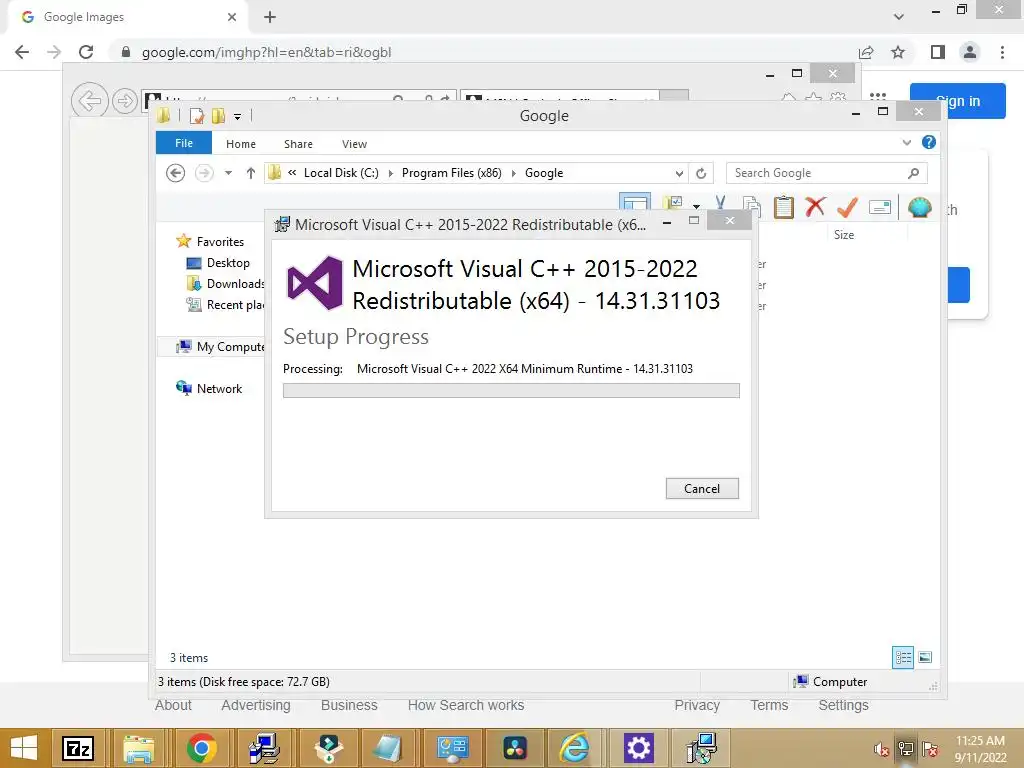Share this page from Chrome address bar
Viewport: 1024px width, 768px height.
pyautogui.click(x=867, y=52)
